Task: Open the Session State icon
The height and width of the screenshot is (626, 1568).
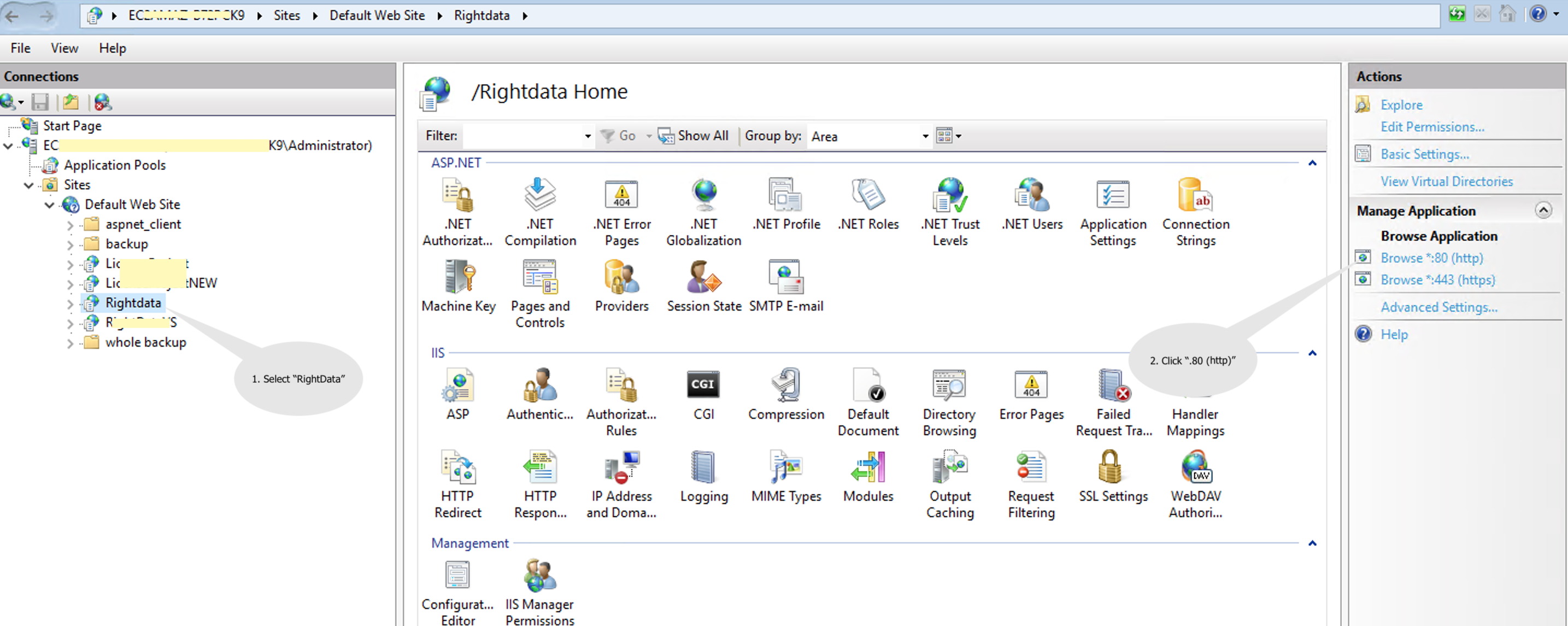Action: click(703, 287)
